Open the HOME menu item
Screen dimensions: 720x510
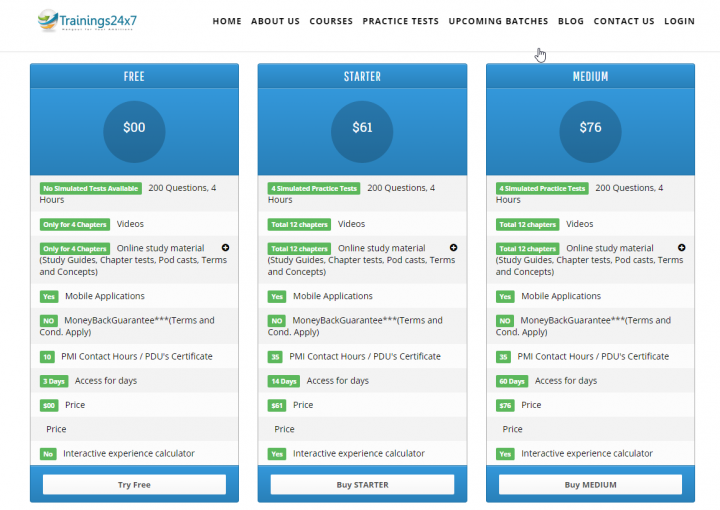[227, 21]
